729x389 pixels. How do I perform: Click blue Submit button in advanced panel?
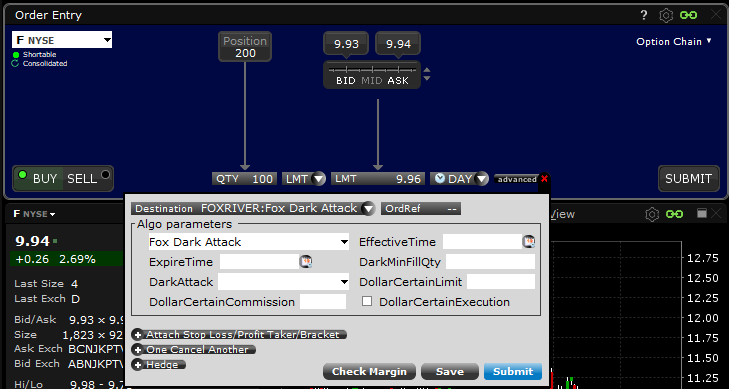(x=513, y=371)
